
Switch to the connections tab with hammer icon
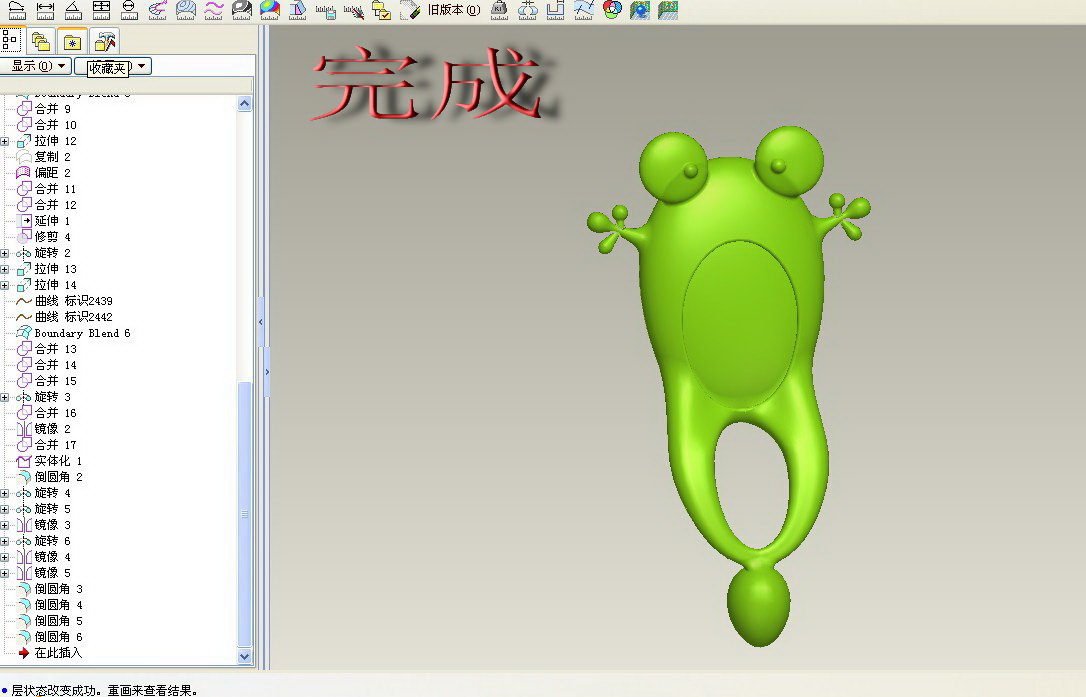point(105,42)
